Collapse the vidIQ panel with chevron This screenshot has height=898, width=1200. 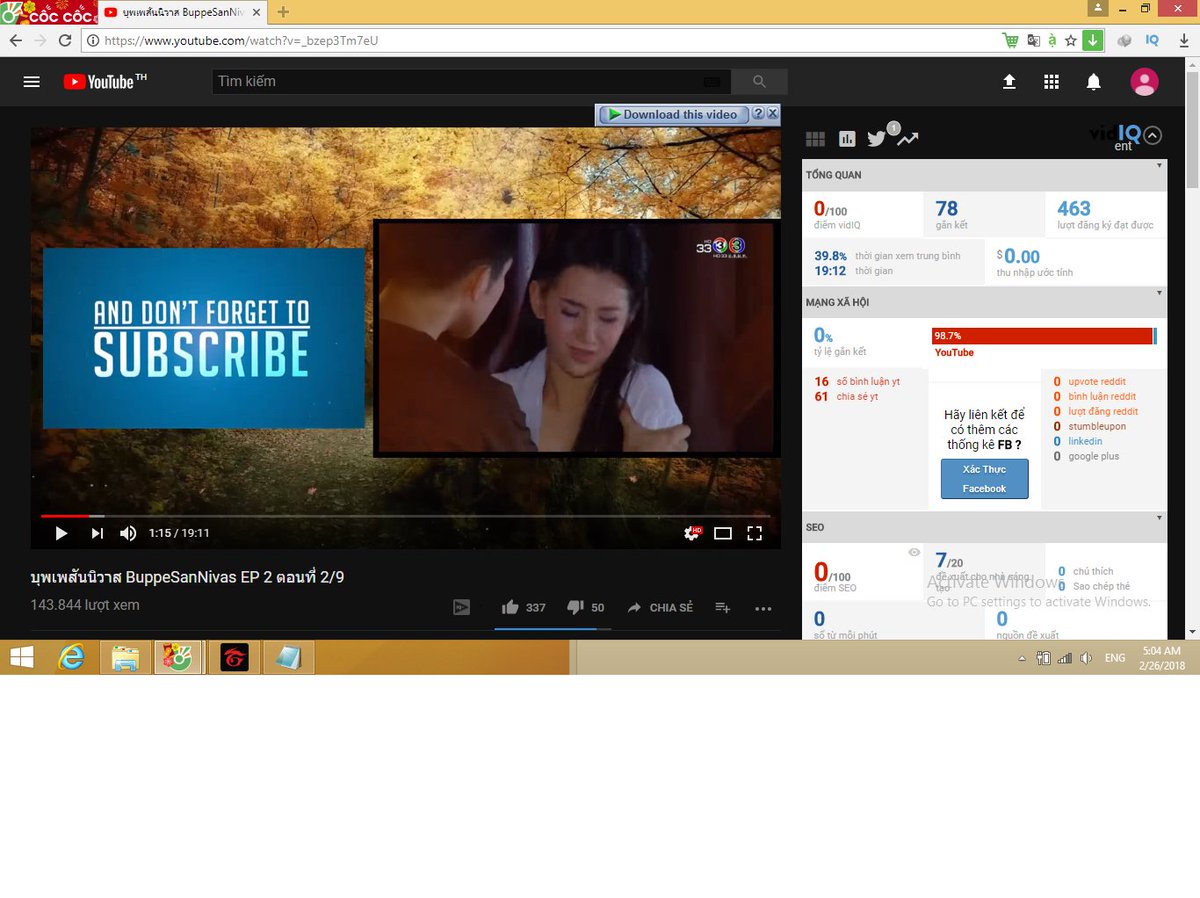tap(1152, 135)
